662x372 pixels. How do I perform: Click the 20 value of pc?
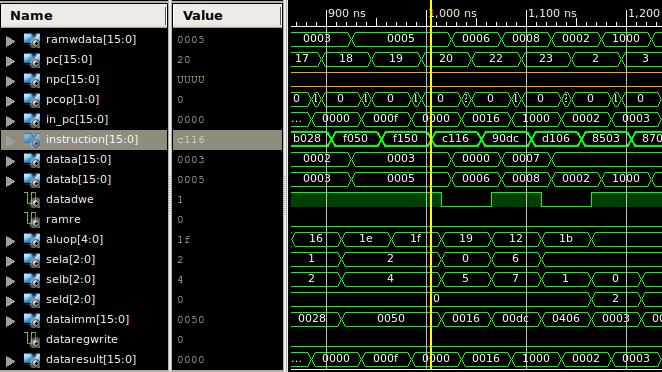(x=184, y=60)
